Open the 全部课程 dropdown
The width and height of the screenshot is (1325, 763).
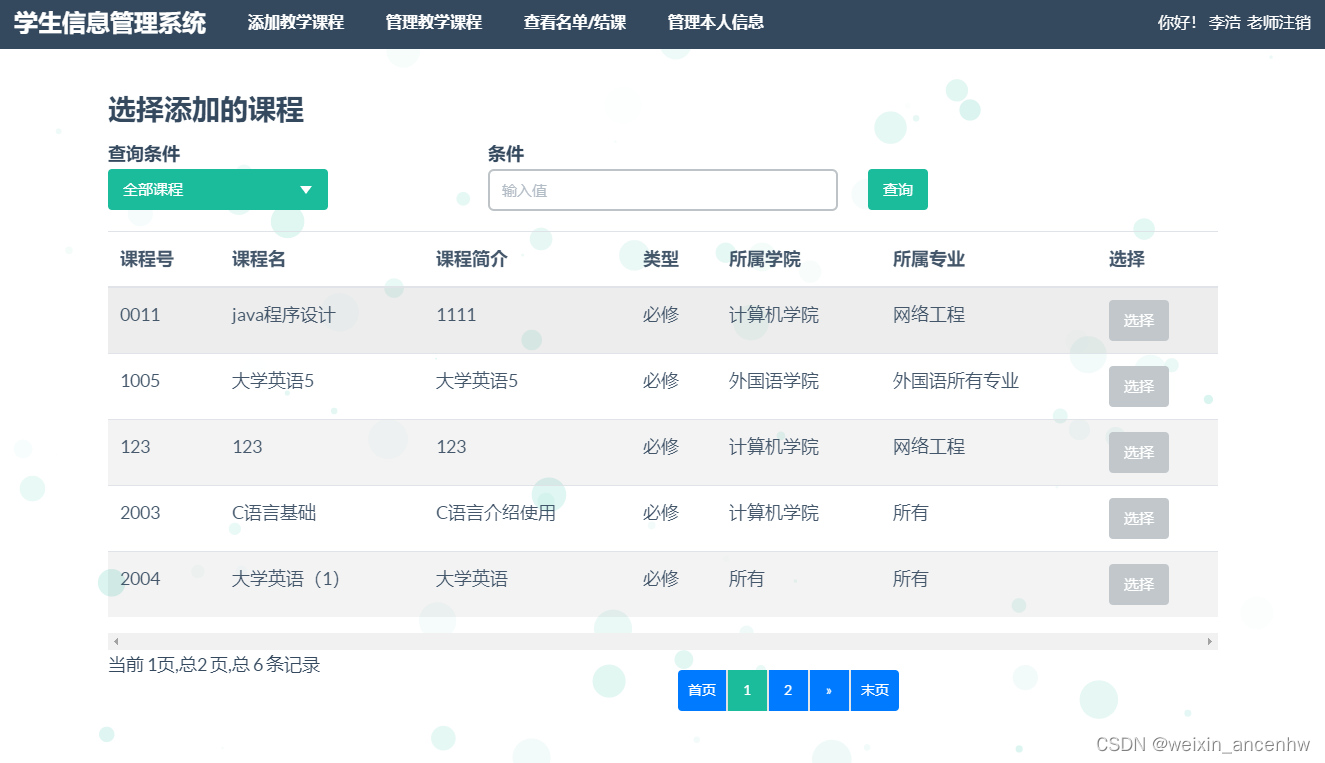tap(217, 189)
